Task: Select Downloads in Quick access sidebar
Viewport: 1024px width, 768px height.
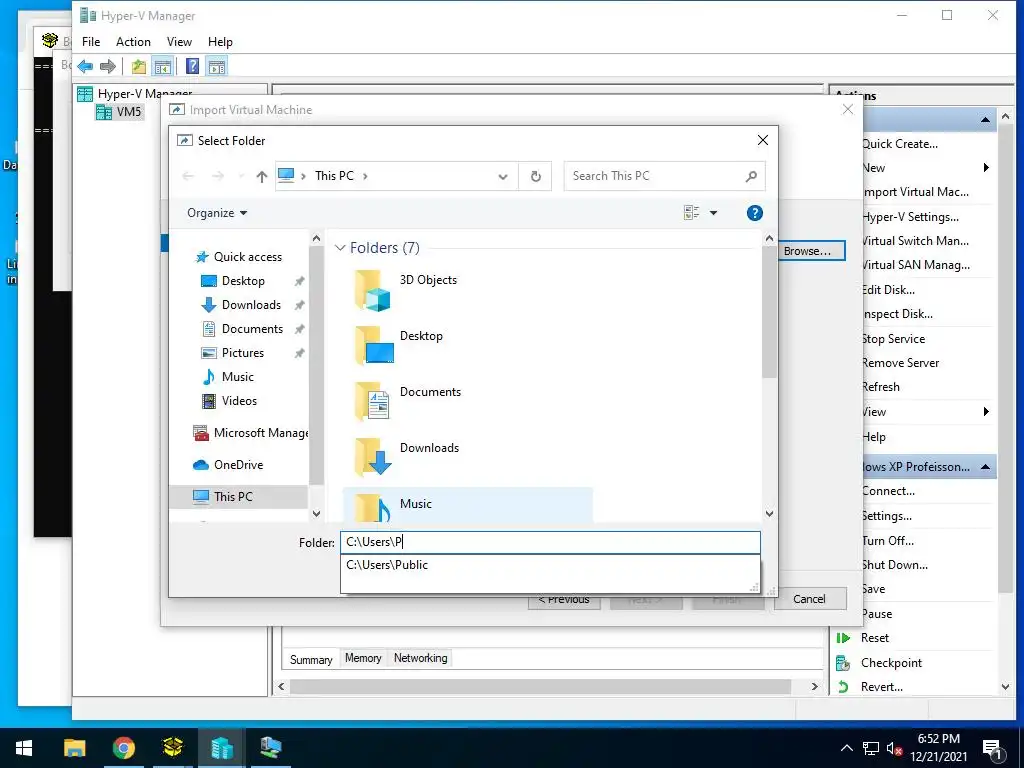Action: pyautogui.click(x=251, y=305)
